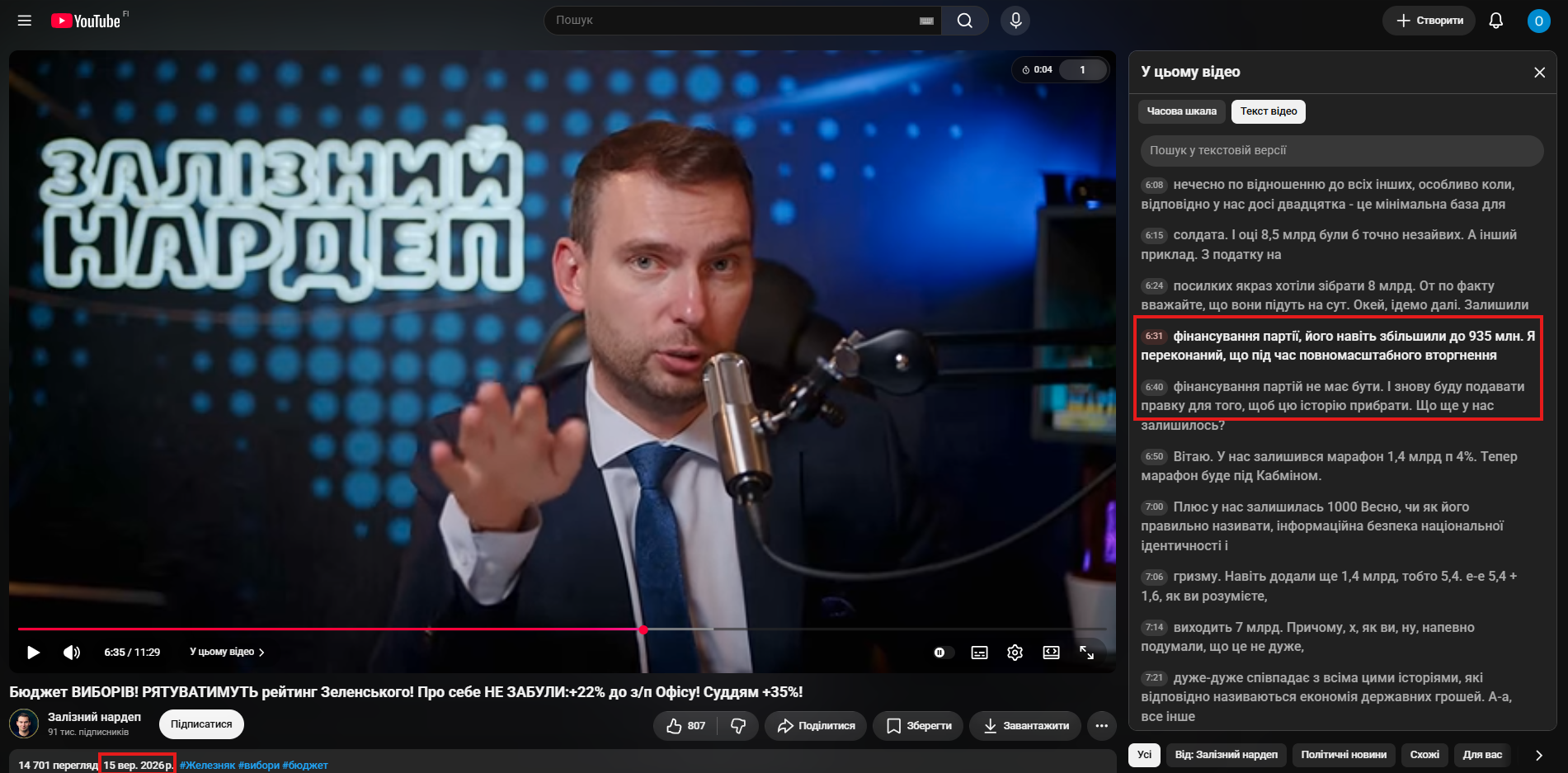The width and height of the screenshot is (1568, 773).
Task: Like the video with 807 likes
Action: pos(686,726)
